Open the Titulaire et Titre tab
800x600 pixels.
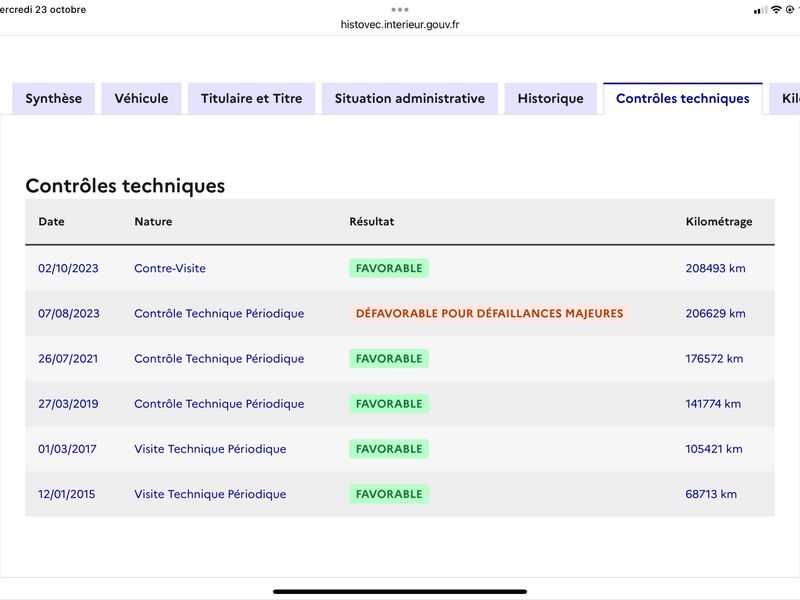252,98
